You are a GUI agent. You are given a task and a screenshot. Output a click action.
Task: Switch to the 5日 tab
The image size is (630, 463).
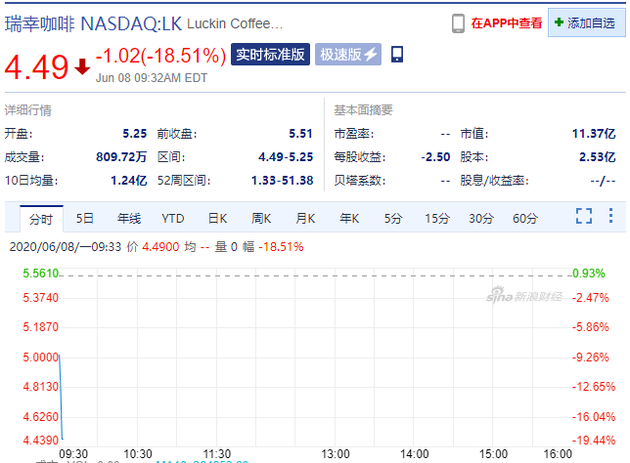tap(85, 219)
